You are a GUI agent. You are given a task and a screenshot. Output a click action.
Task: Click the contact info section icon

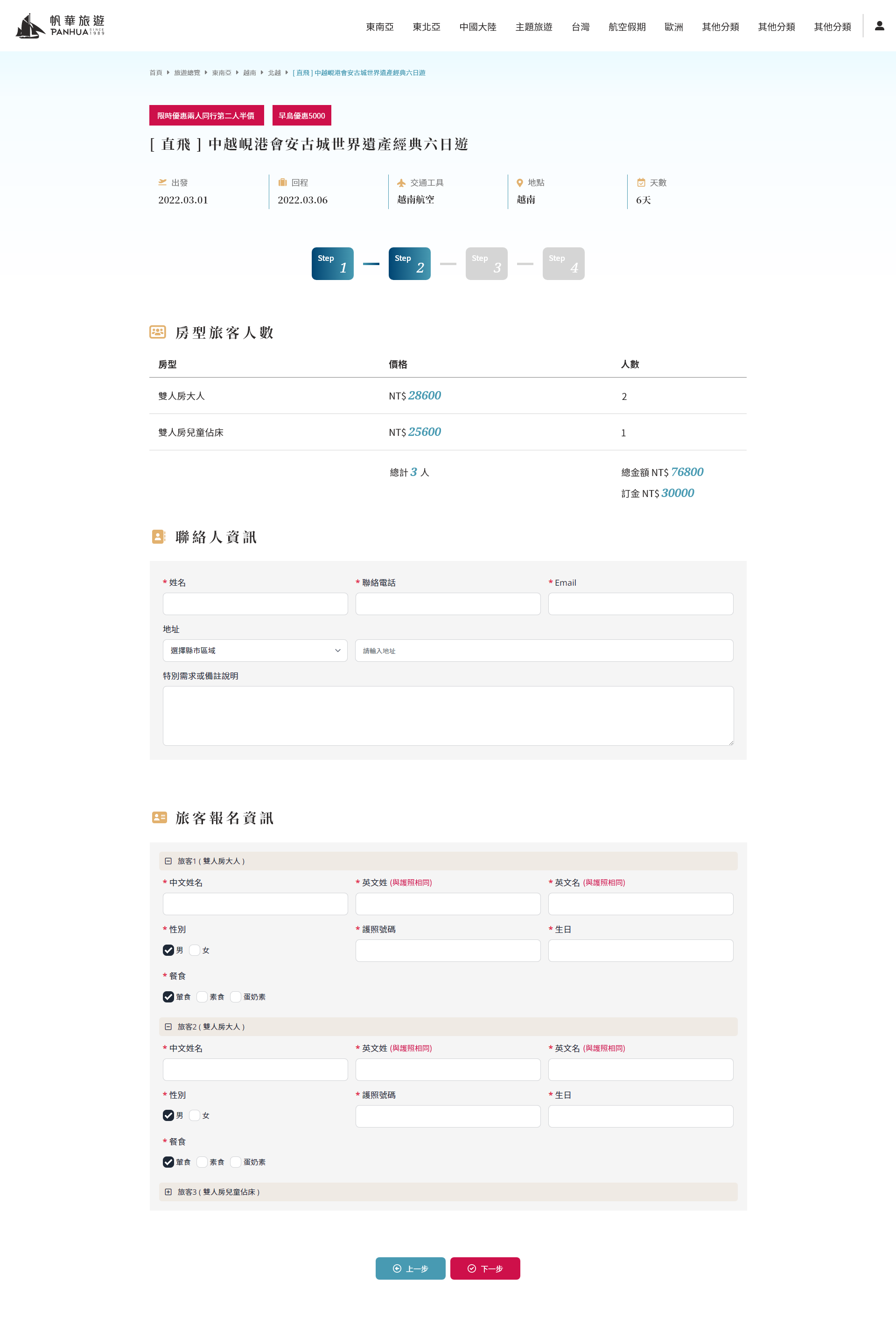(158, 536)
